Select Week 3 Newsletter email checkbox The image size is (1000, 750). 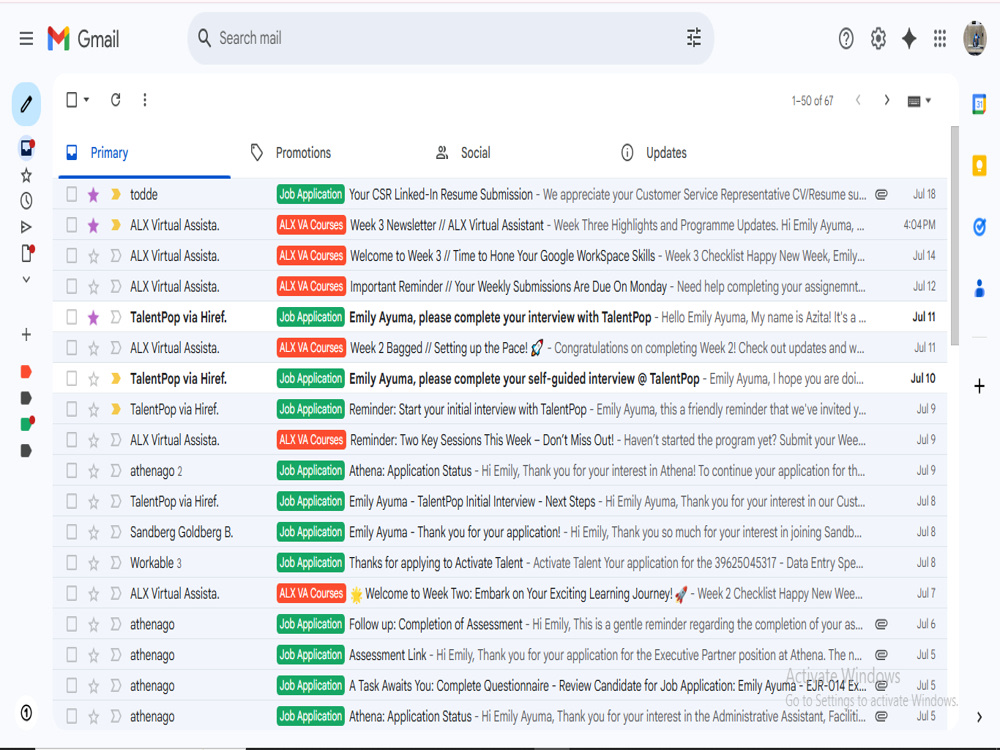(72, 224)
